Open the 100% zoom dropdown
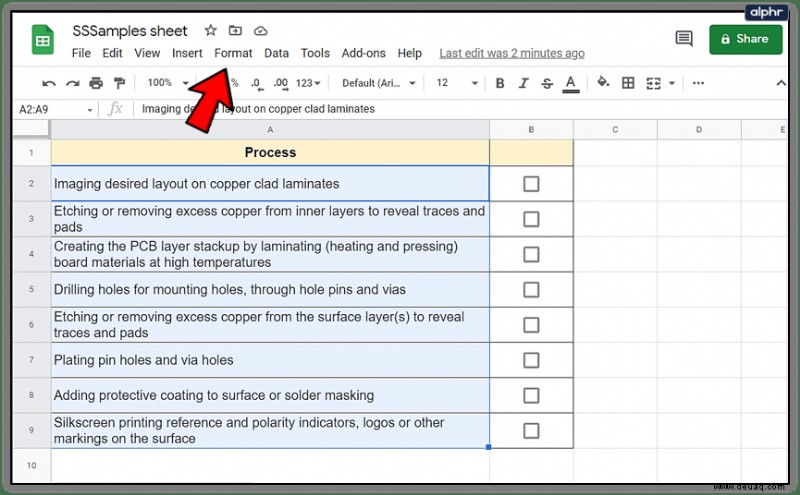 167,83
